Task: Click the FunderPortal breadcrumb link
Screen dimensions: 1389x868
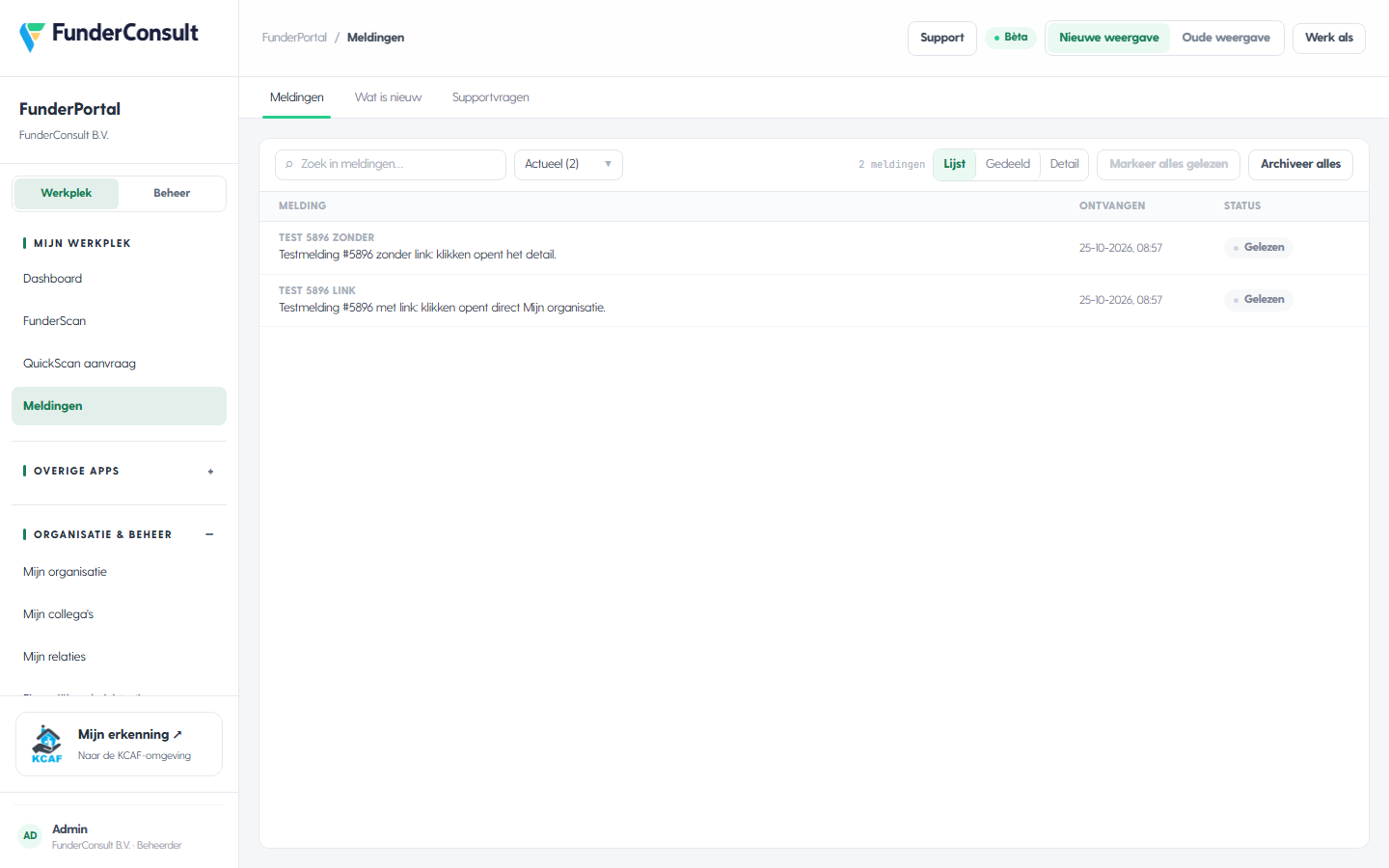Action: 294,38
